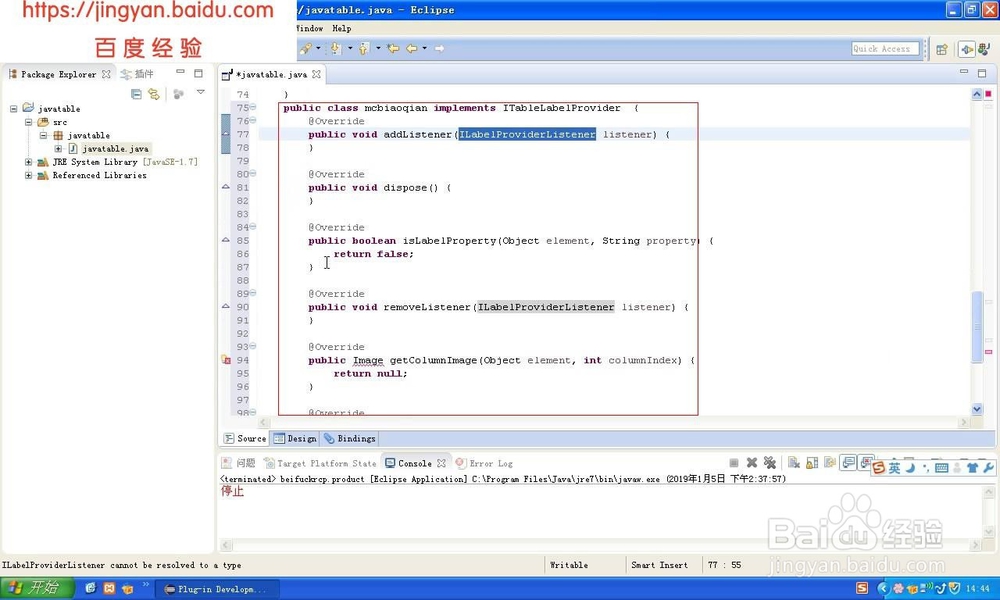
Task: Go to Last Edit Location
Action: click(x=393, y=48)
